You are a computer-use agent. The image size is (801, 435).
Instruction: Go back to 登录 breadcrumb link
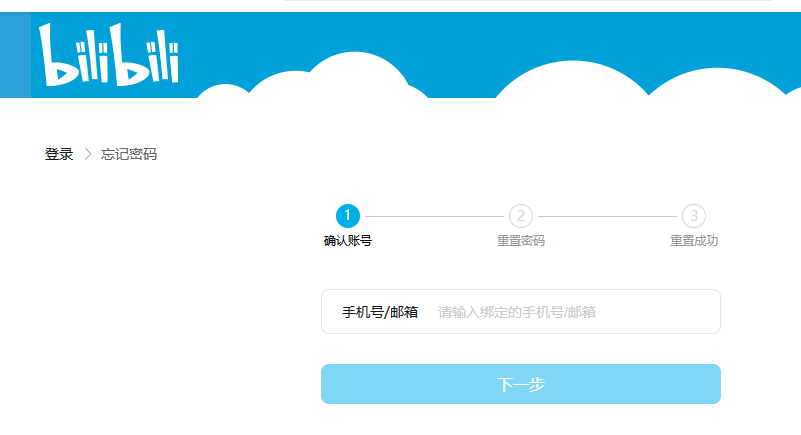tap(59, 154)
